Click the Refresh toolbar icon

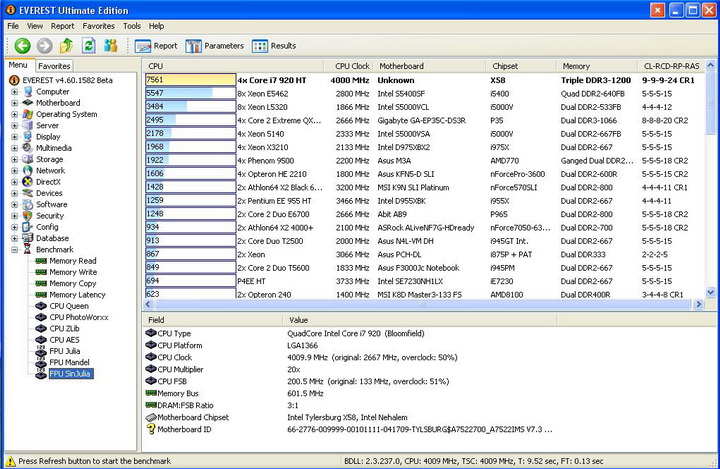tap(89, 45)
